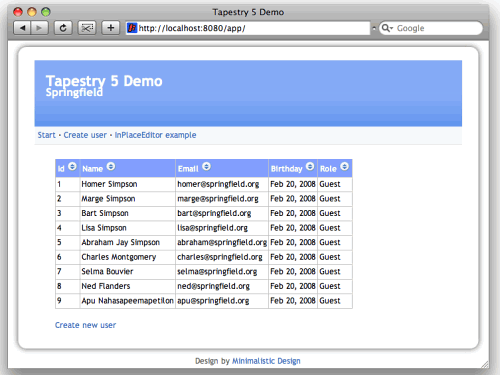Reload the page with the refresh button

coord(63,28)
